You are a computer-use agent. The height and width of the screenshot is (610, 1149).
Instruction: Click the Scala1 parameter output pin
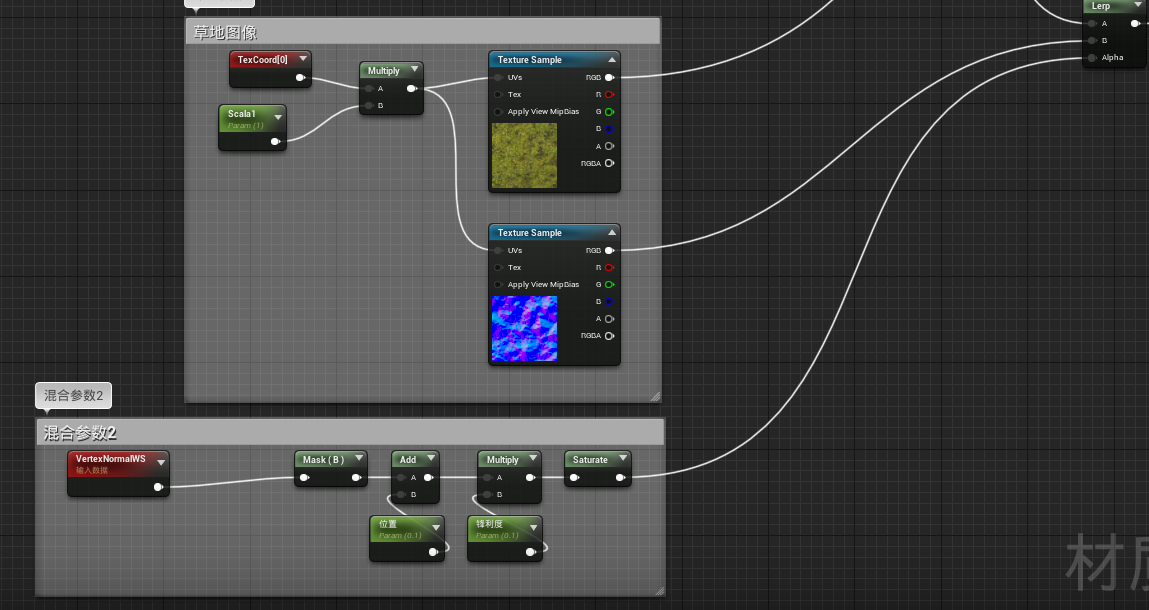[276, 142]
